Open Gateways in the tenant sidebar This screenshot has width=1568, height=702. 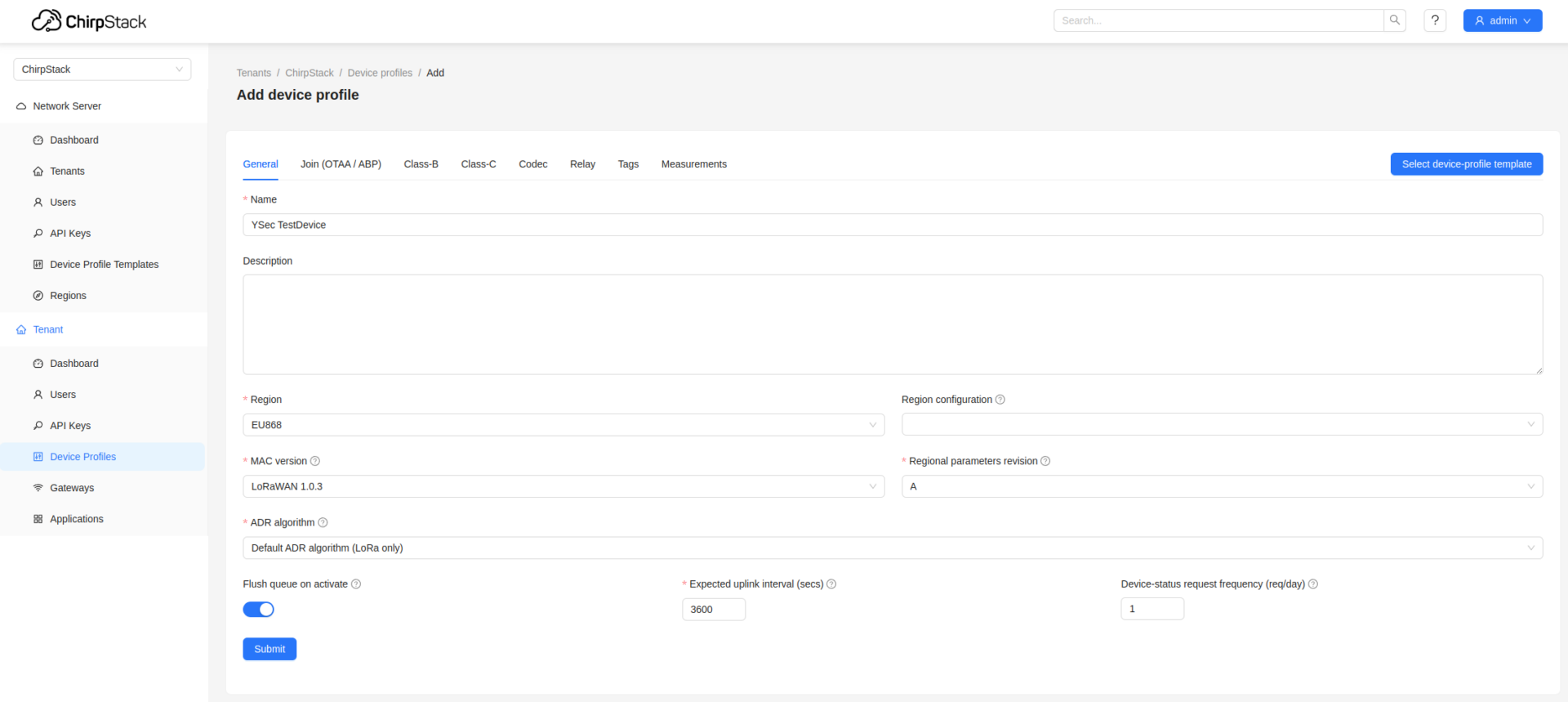click(72, 488)
